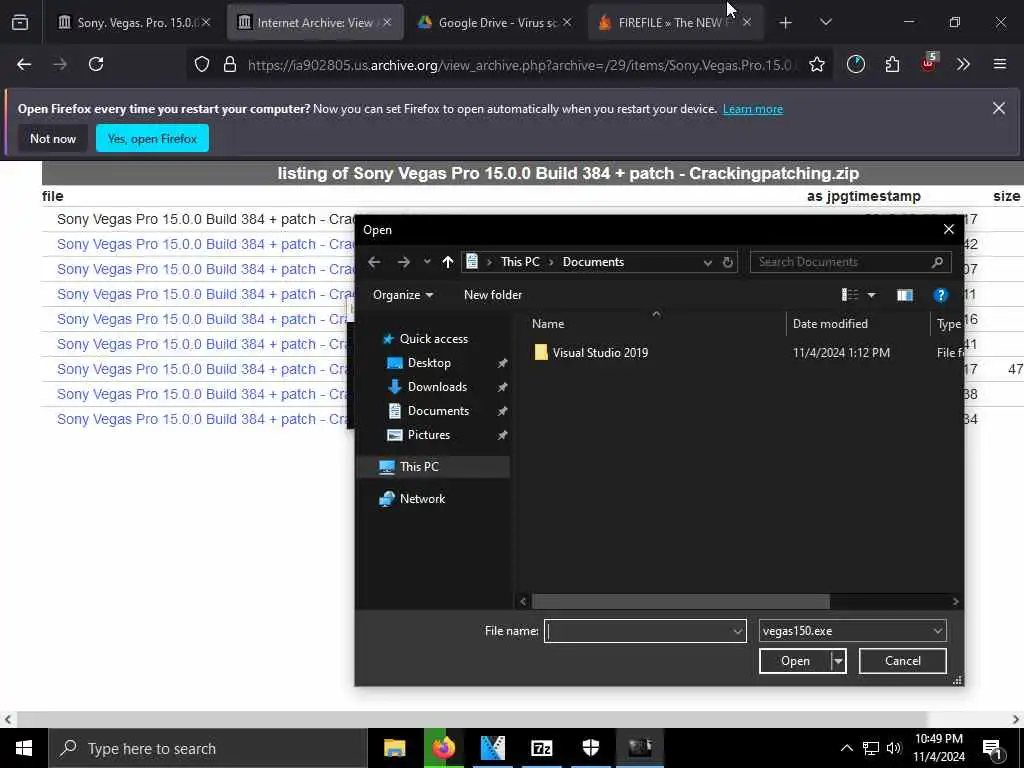Viewport: 1024px width, 768px height.
Task: Click the circular timer extension icon in toolbar
Action: pos(856,64)
